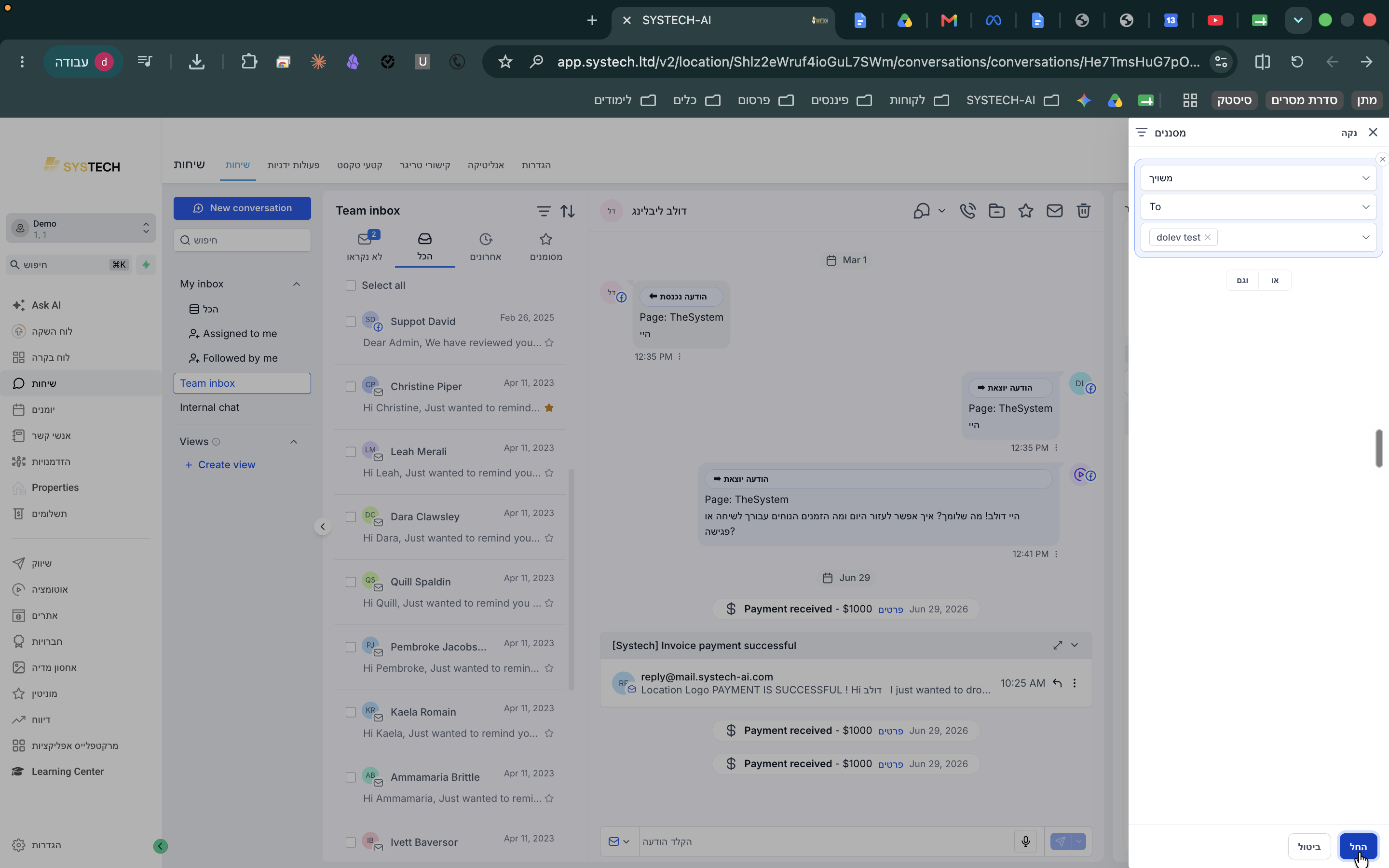Mark conversation as unread envelope icon

pyautogui.click(x=1054, y=211)
